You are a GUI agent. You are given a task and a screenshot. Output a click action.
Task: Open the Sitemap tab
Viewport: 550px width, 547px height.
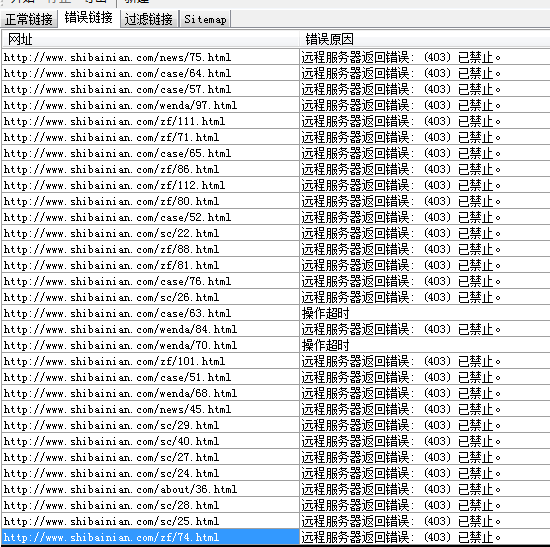coord(205,19)
